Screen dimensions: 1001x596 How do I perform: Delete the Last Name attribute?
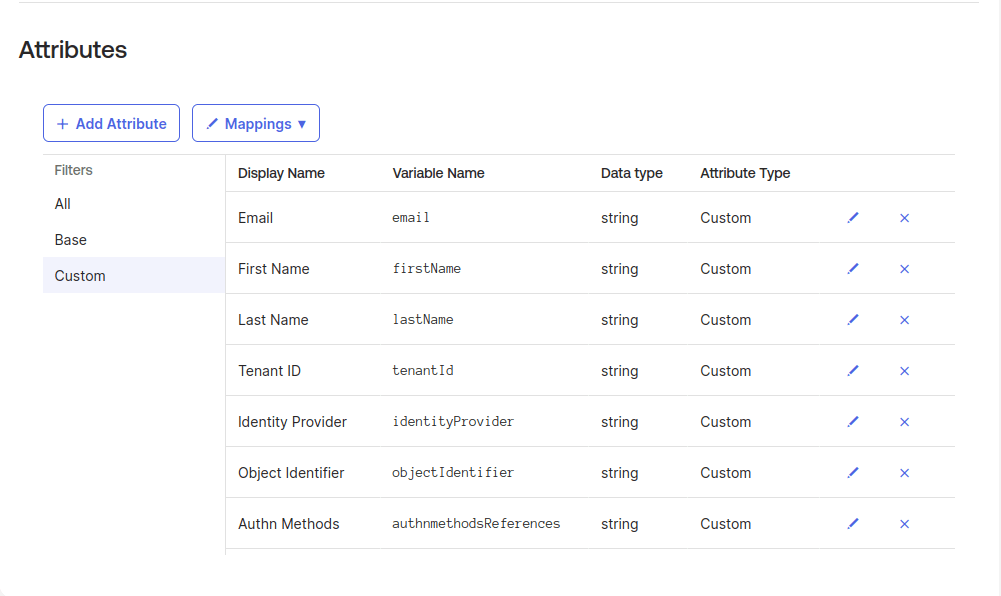(905, 320)
